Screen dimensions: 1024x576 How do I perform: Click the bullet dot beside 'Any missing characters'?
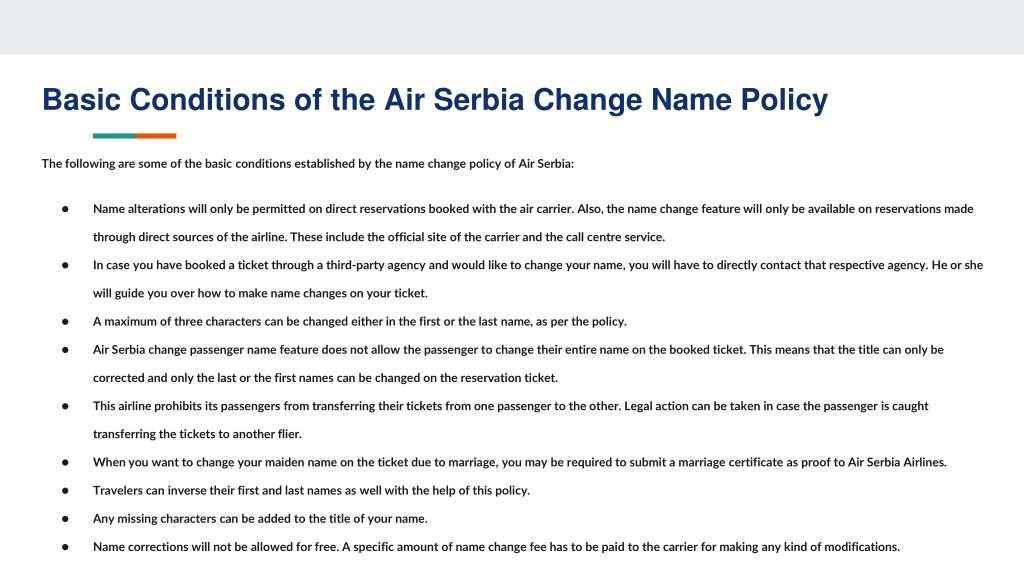(x=65, y=519)
